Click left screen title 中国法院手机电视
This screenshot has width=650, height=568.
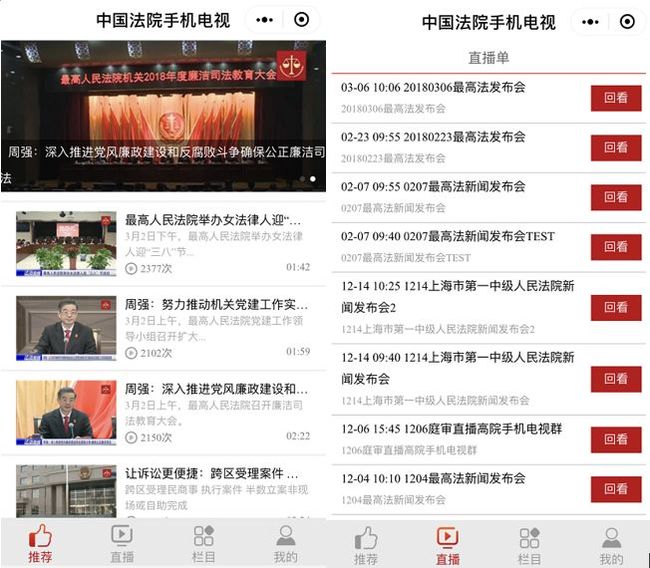pyautogui.click(x=163, y=20)
